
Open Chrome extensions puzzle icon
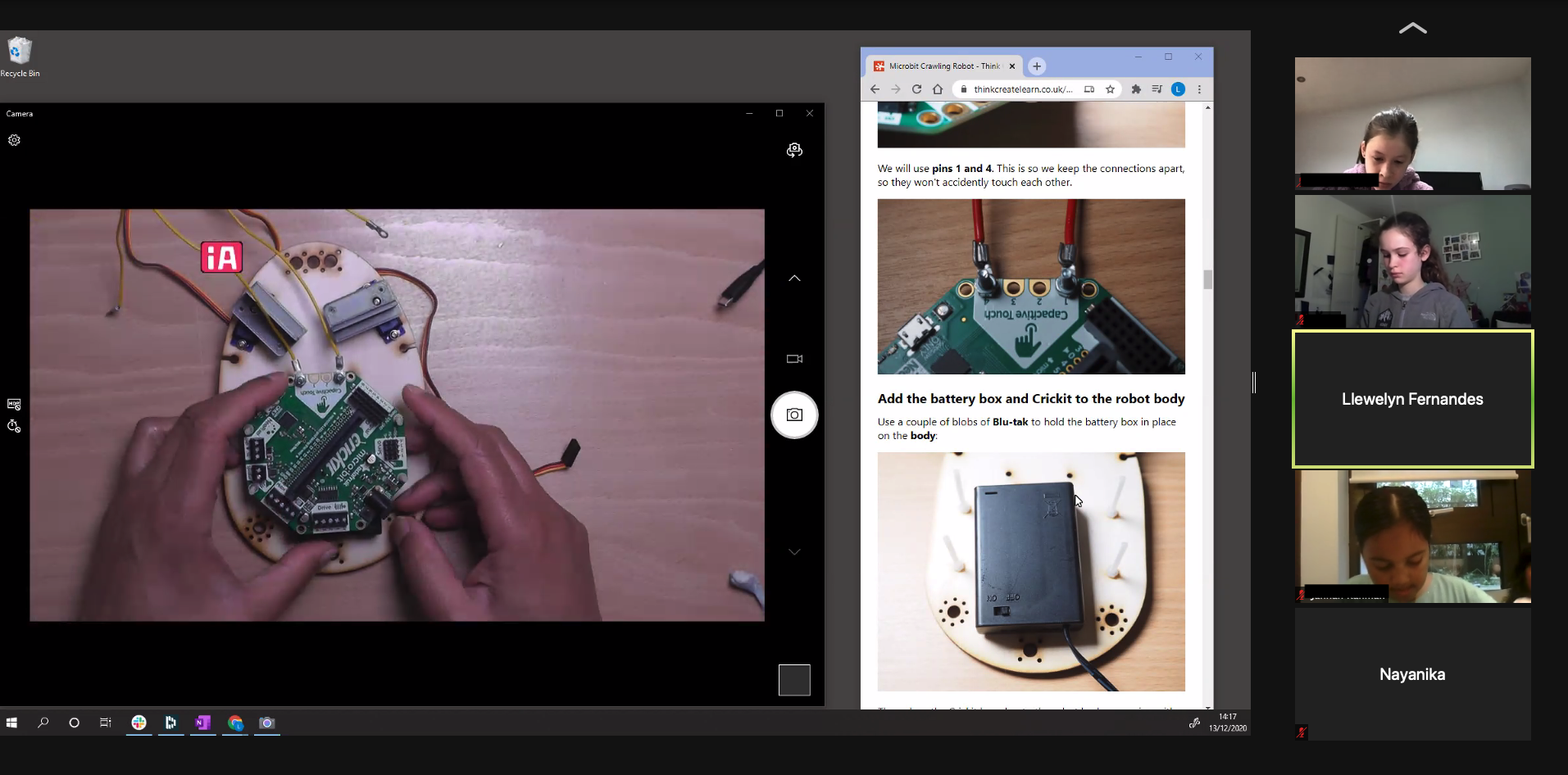(x=1136, y=89)
